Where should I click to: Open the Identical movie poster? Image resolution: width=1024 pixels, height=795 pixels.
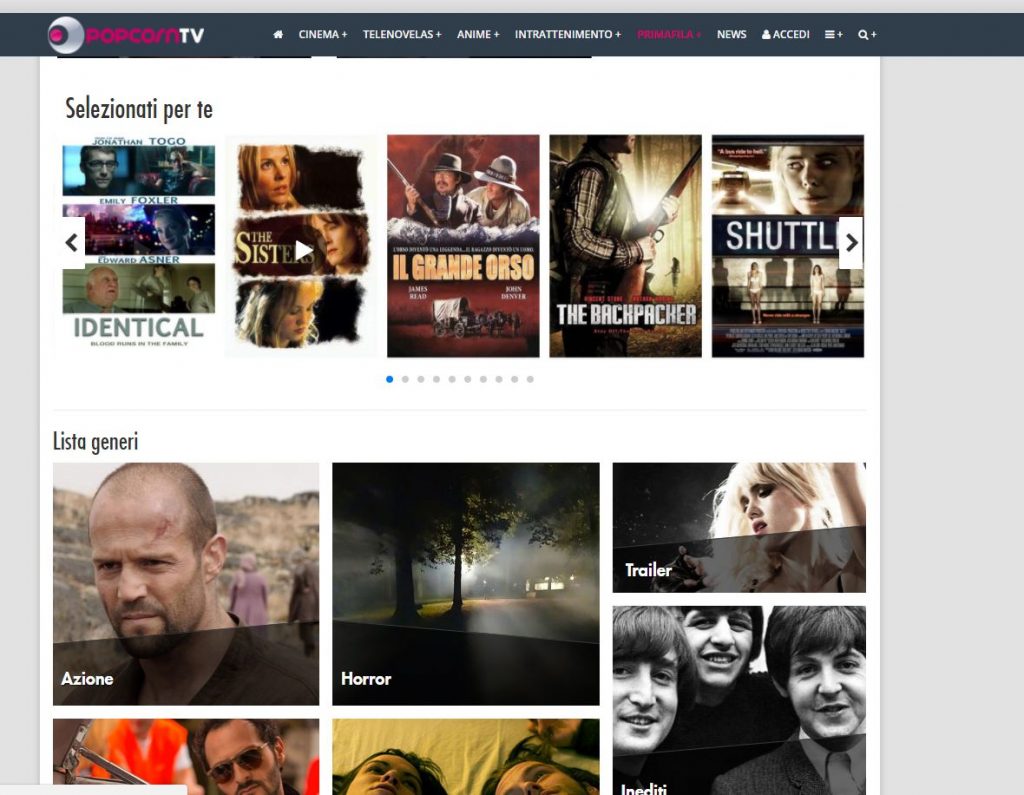pos(138,246)
